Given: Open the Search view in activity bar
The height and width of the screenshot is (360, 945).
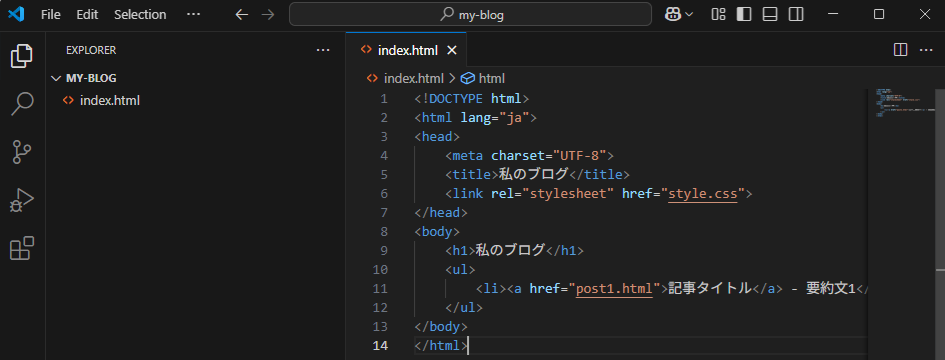Looking at the screenshot, I should click(22, 104).
